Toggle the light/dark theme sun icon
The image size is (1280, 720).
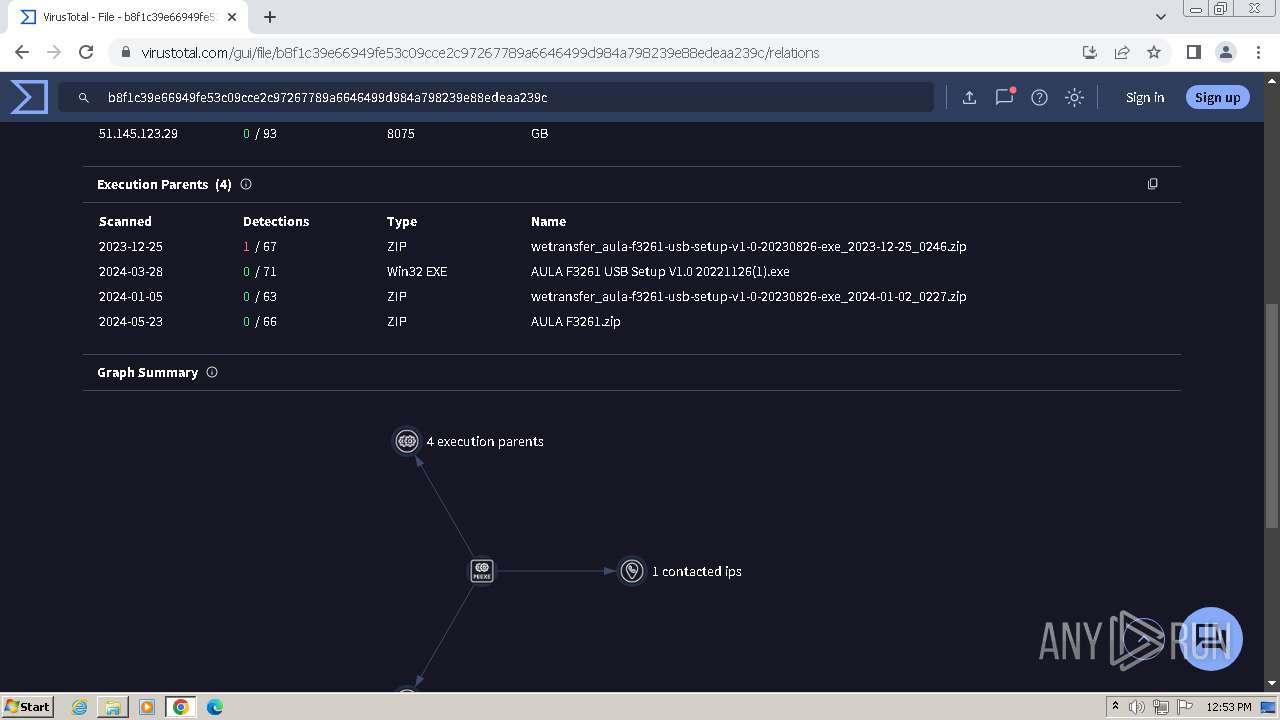pos(1074,97)
